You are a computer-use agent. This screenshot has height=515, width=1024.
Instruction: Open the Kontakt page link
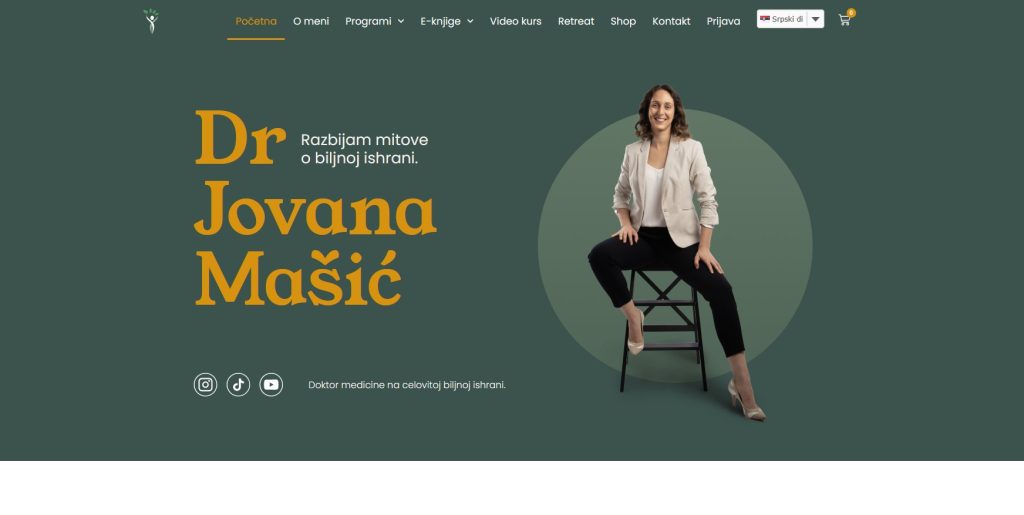coord(671,21)
